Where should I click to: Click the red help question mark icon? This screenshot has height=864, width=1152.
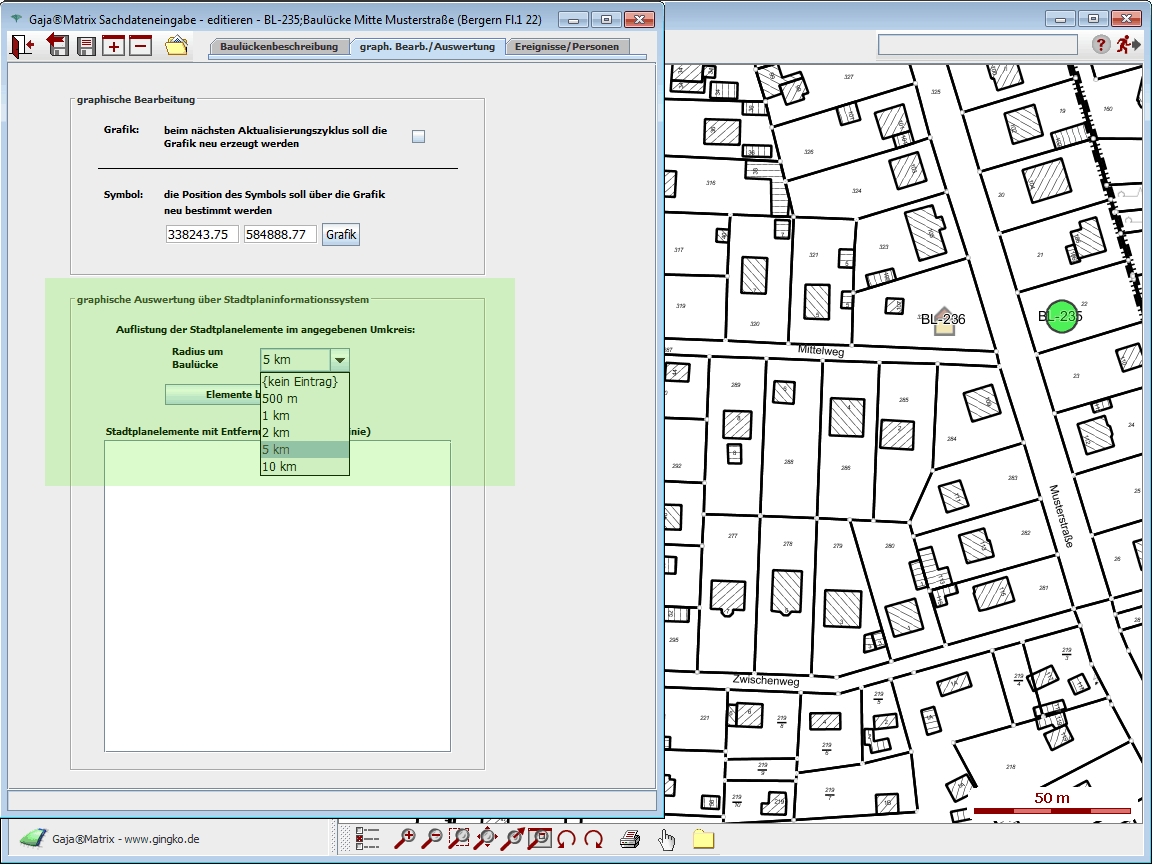point(1100,44)
